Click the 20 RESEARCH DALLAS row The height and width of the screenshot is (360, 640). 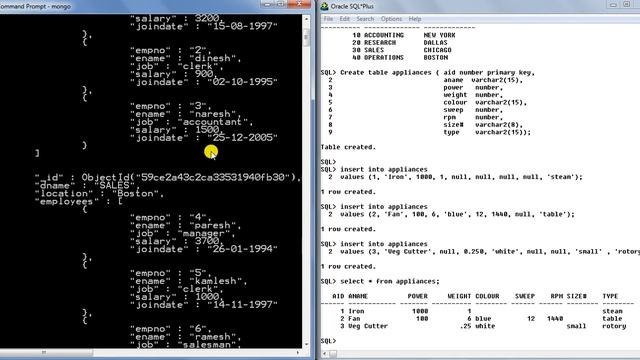400,42
